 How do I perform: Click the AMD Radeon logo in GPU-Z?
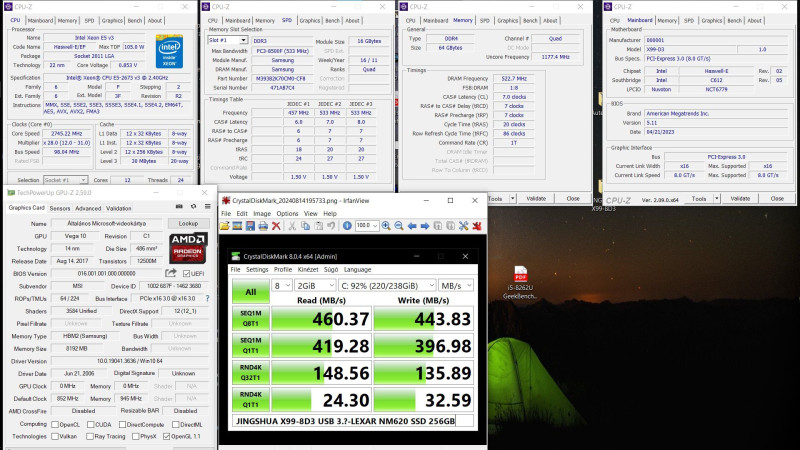tap(188, 248)
